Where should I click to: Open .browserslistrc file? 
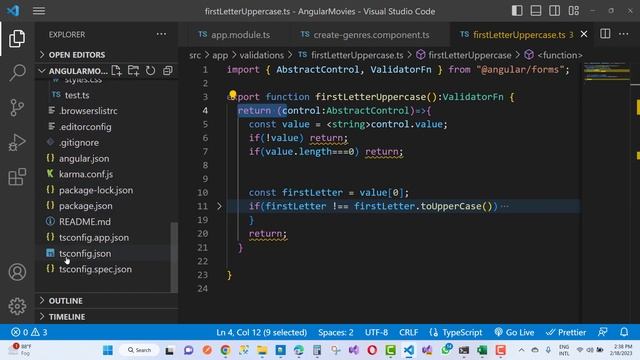pyautogui.click(x=88, y=111)
